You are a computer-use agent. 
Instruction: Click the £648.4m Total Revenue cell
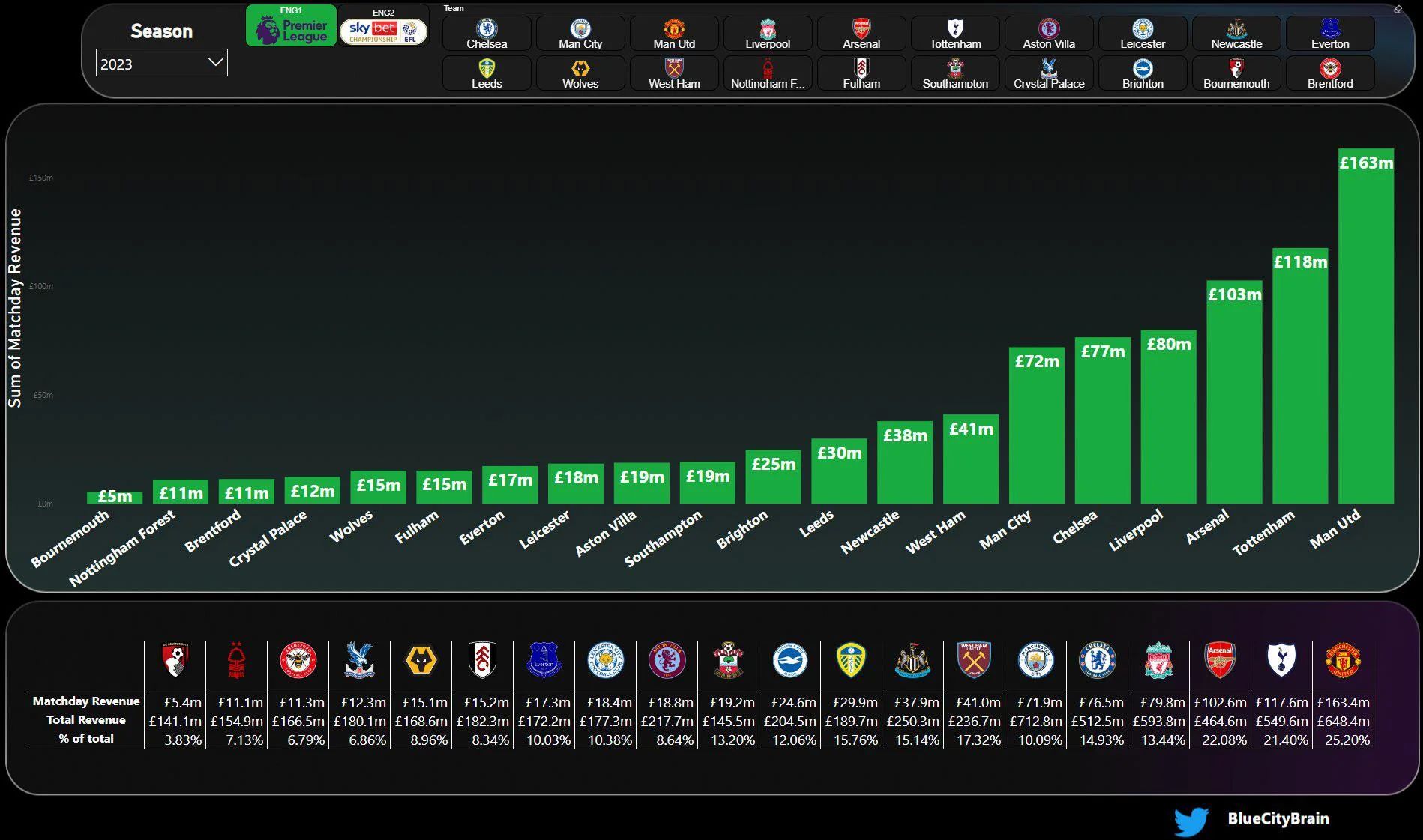click(x=1343, y=721)
